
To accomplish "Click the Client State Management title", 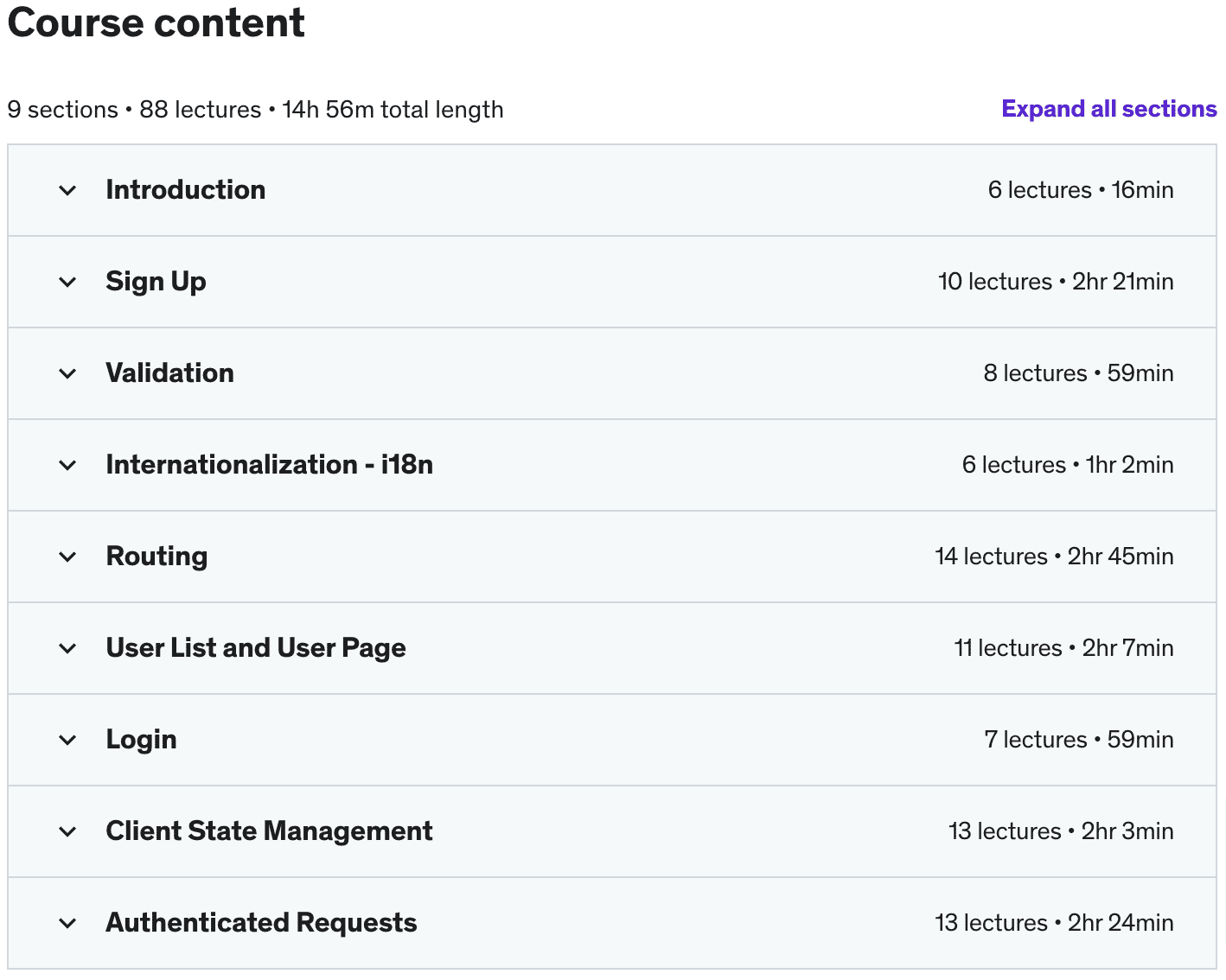I will (269, 831).
